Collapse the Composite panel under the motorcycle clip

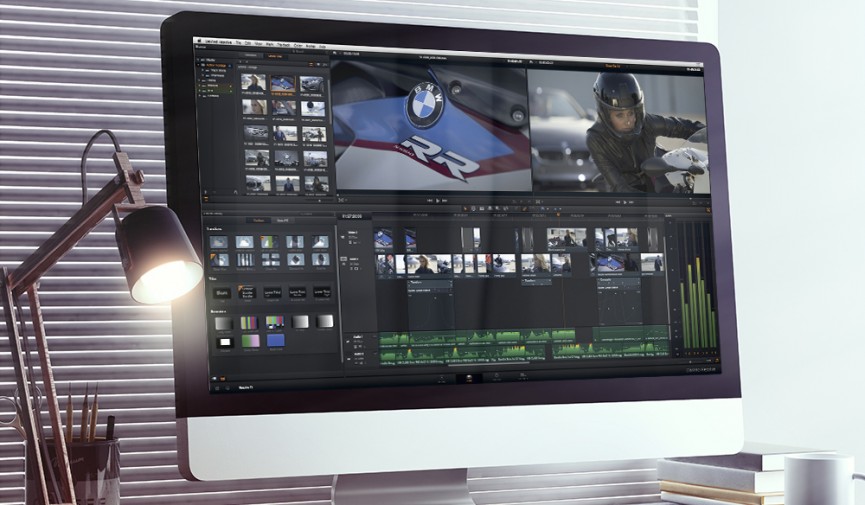(600, 281)
